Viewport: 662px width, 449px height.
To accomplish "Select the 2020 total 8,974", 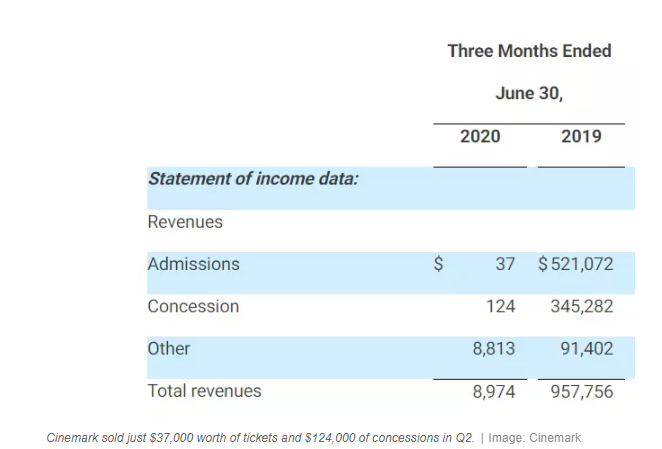I will pyautogui.click(x=493, y=392).
